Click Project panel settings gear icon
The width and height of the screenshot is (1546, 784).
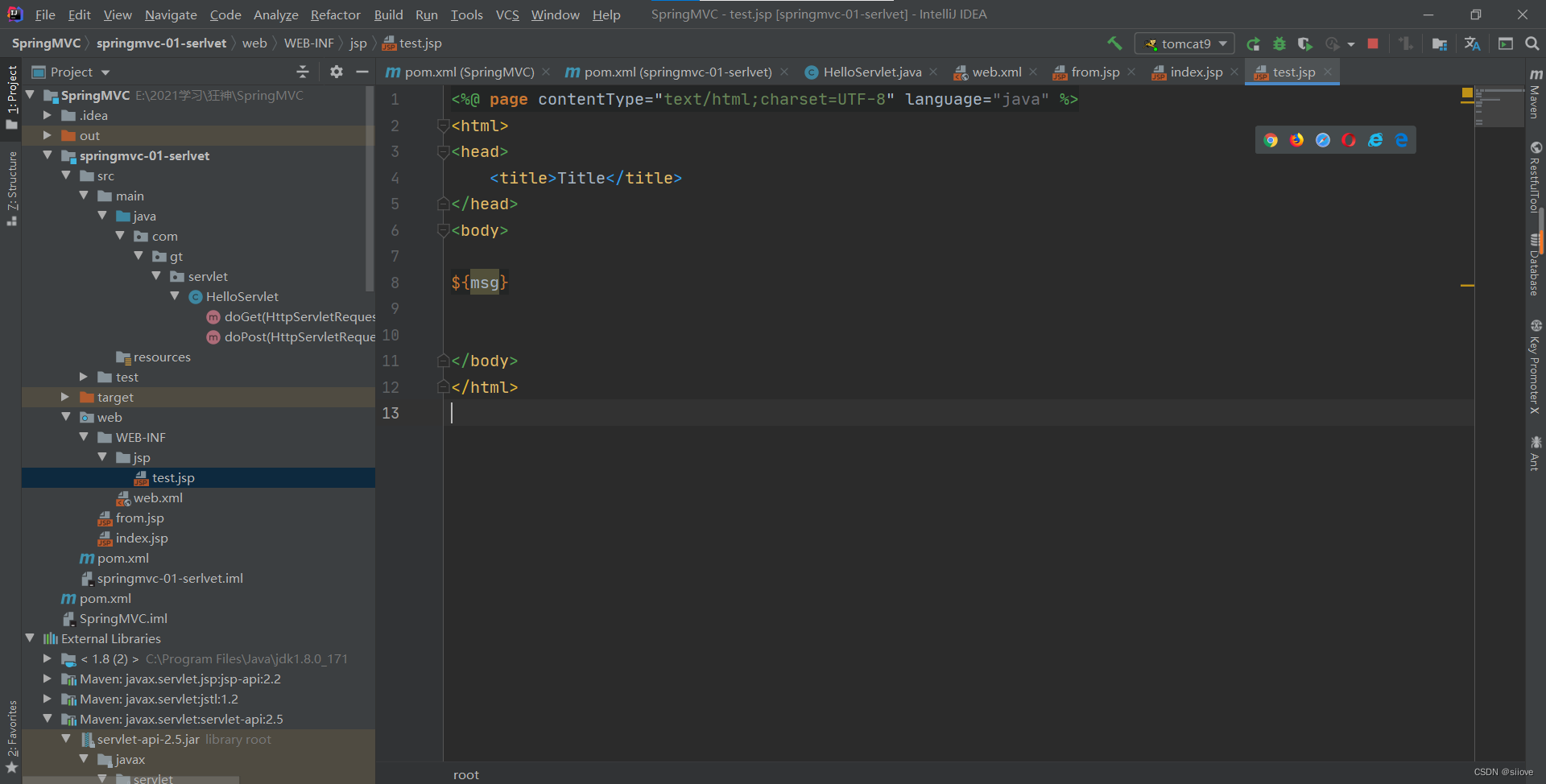click(x=337, y=72)
